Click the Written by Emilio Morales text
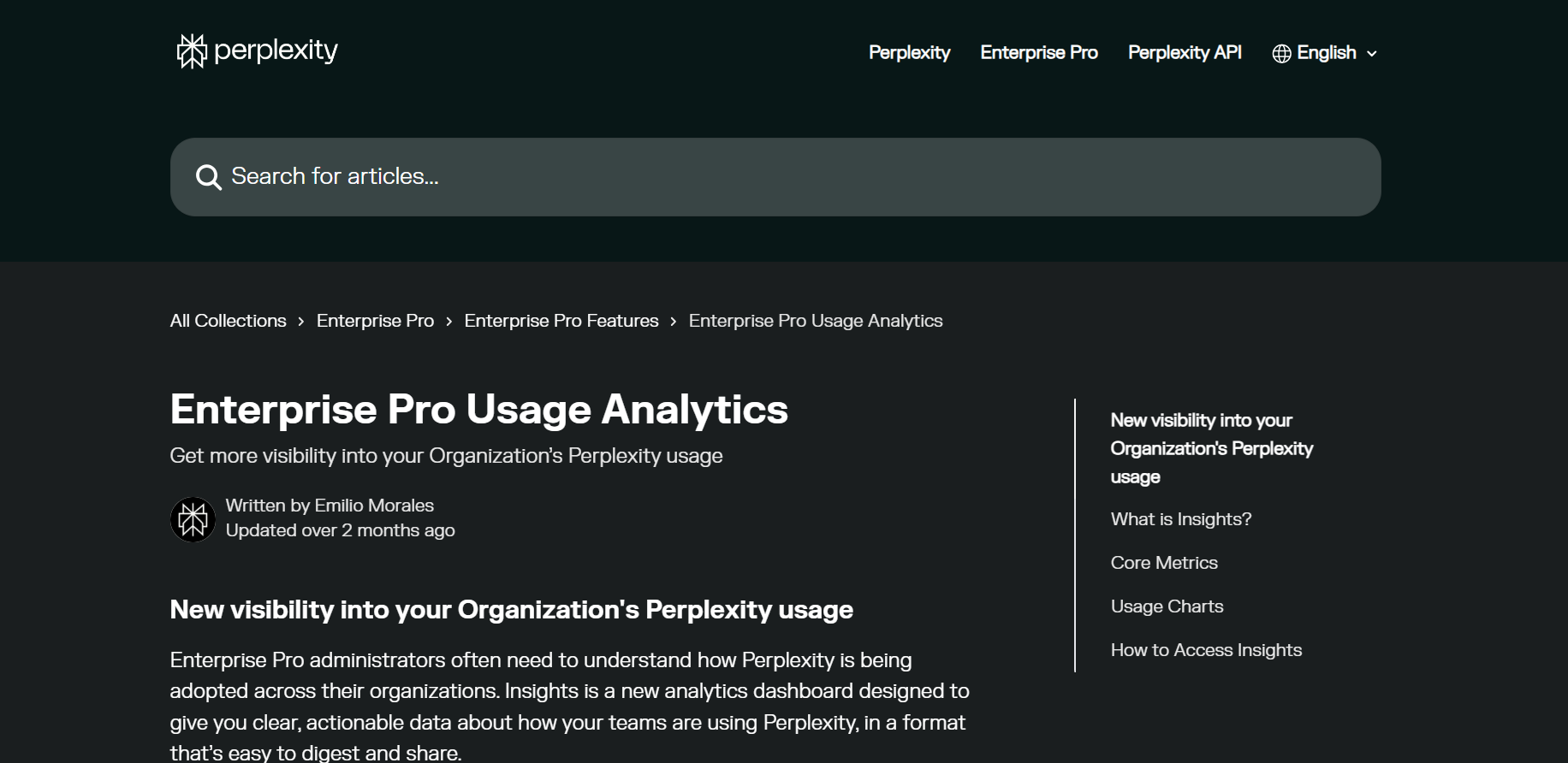Viewport: 1568px width, 763px height. (330, 506)
